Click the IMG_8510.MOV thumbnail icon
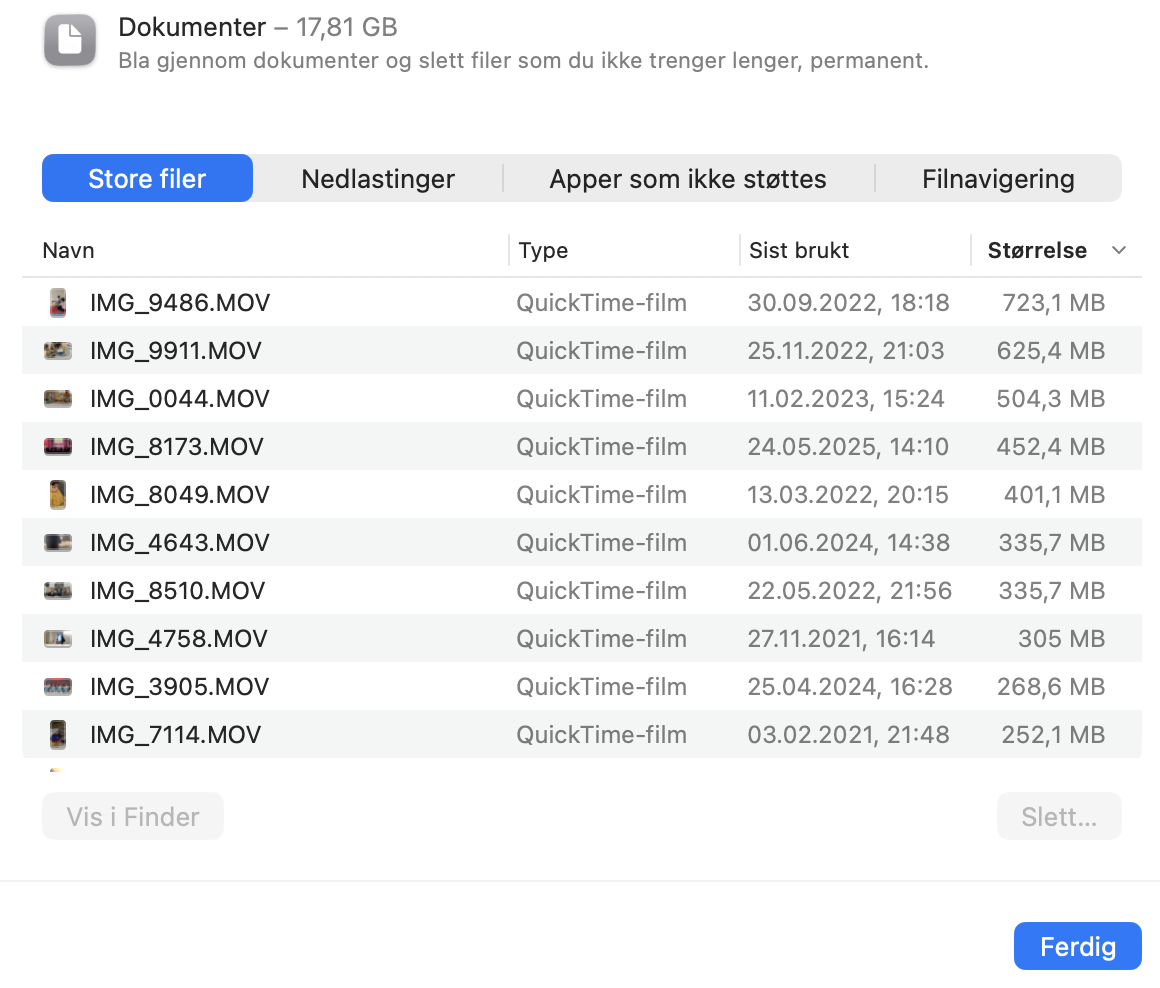Viewport: 1160px width, 988px height. 58,591
